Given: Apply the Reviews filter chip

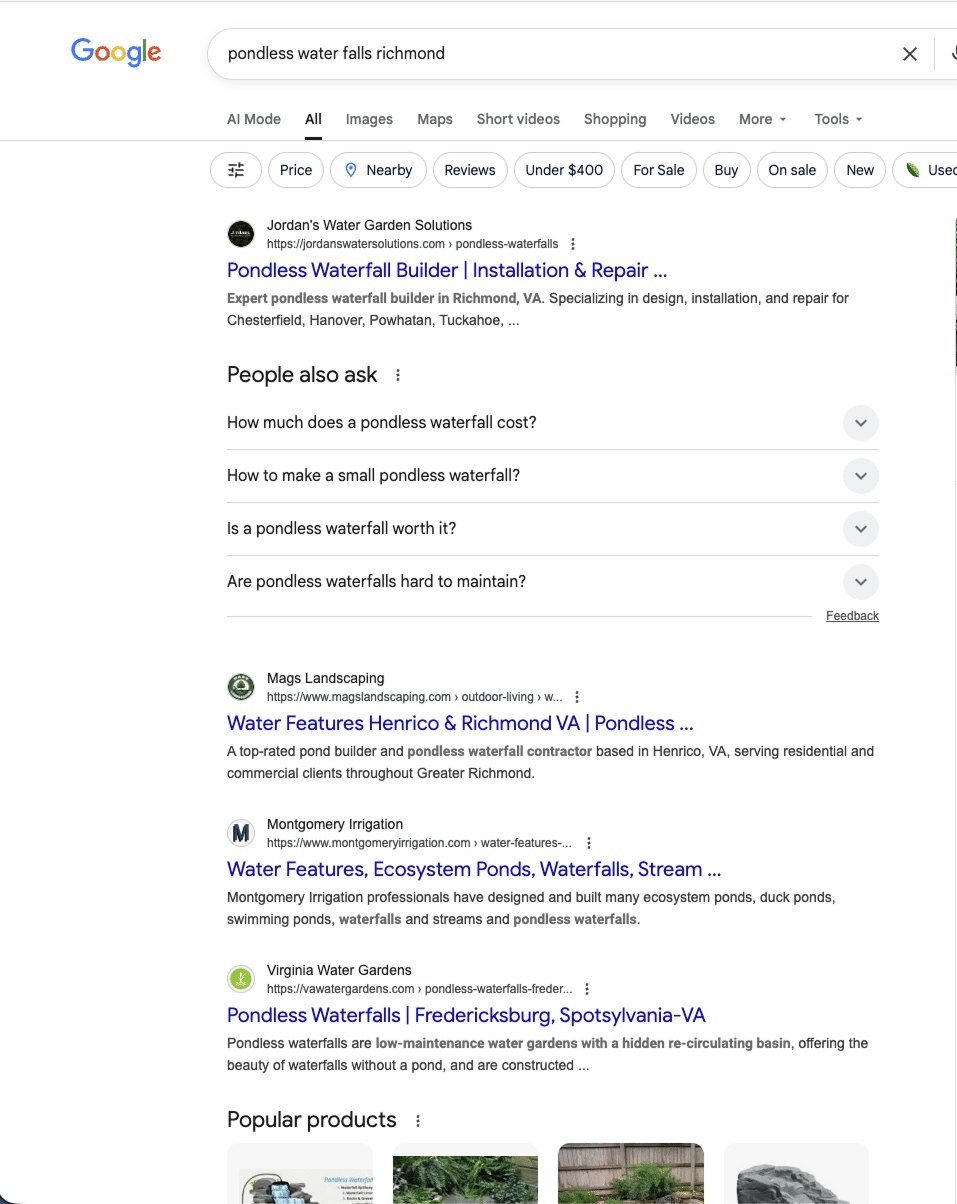Looking at the screenshot, I should point(470,170).
